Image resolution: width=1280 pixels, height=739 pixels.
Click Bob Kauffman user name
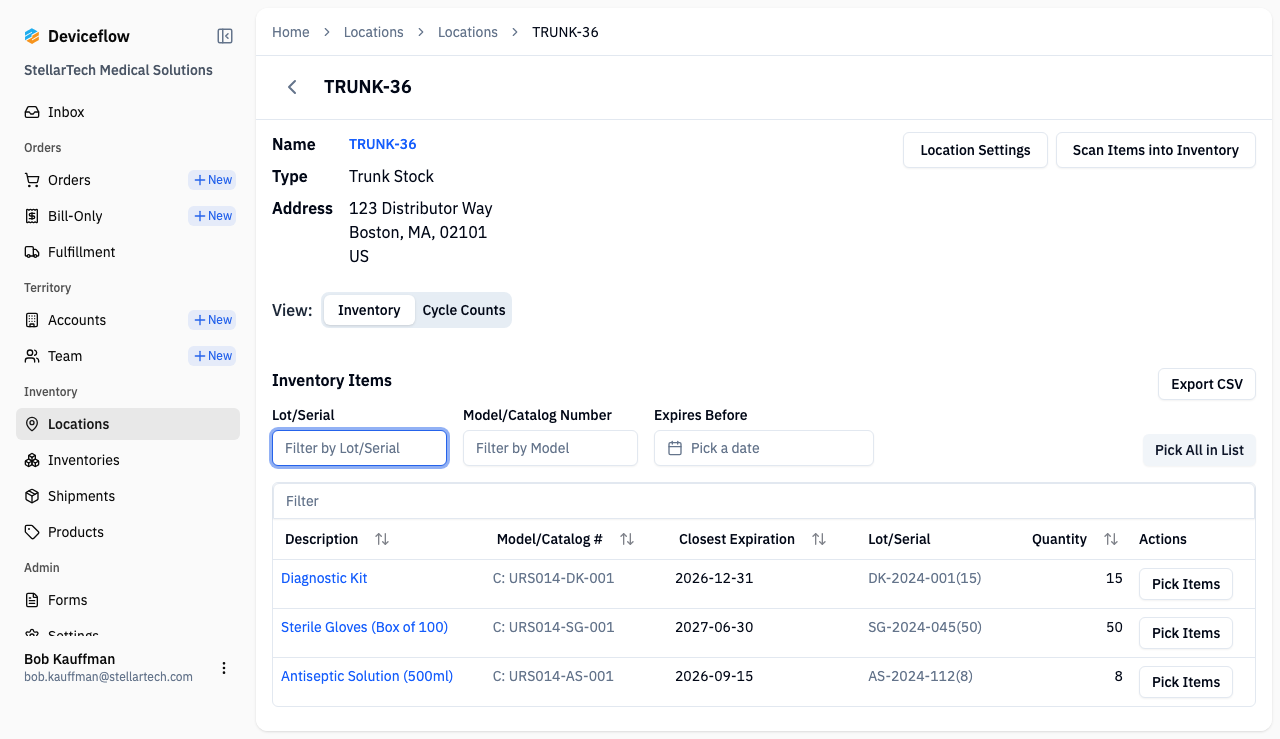point(69,659)
